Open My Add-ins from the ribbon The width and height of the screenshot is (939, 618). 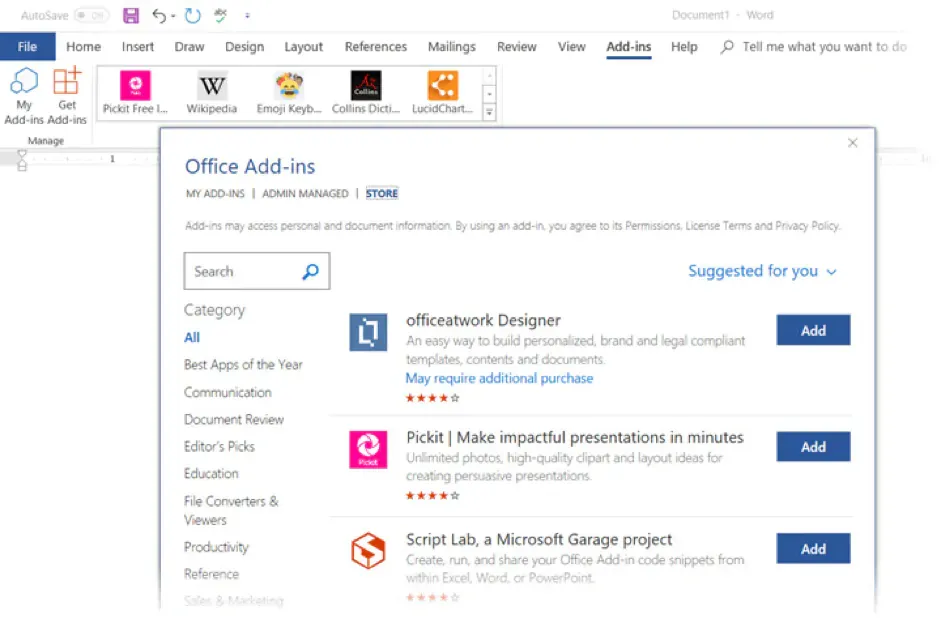[x=24, y=95]
